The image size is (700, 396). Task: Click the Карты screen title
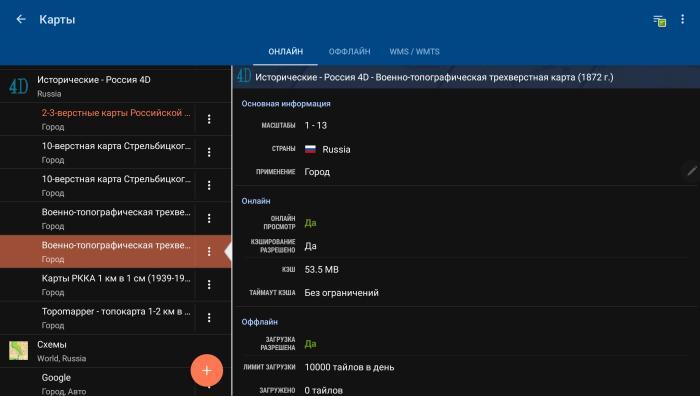point(57,20)
